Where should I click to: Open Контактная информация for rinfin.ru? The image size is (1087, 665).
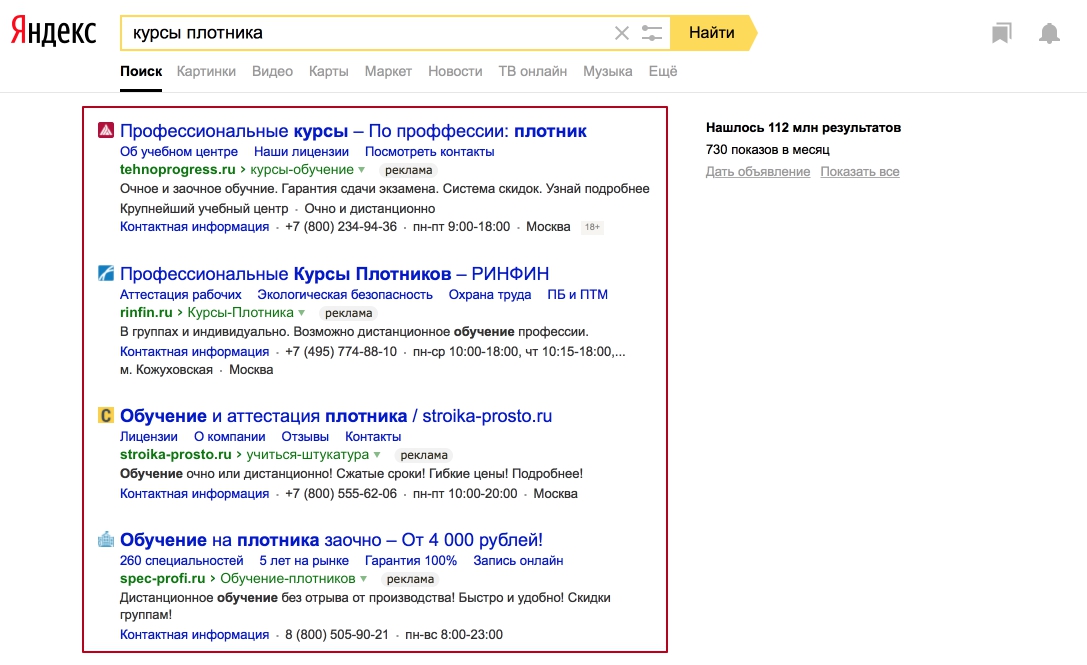[194, 351]
